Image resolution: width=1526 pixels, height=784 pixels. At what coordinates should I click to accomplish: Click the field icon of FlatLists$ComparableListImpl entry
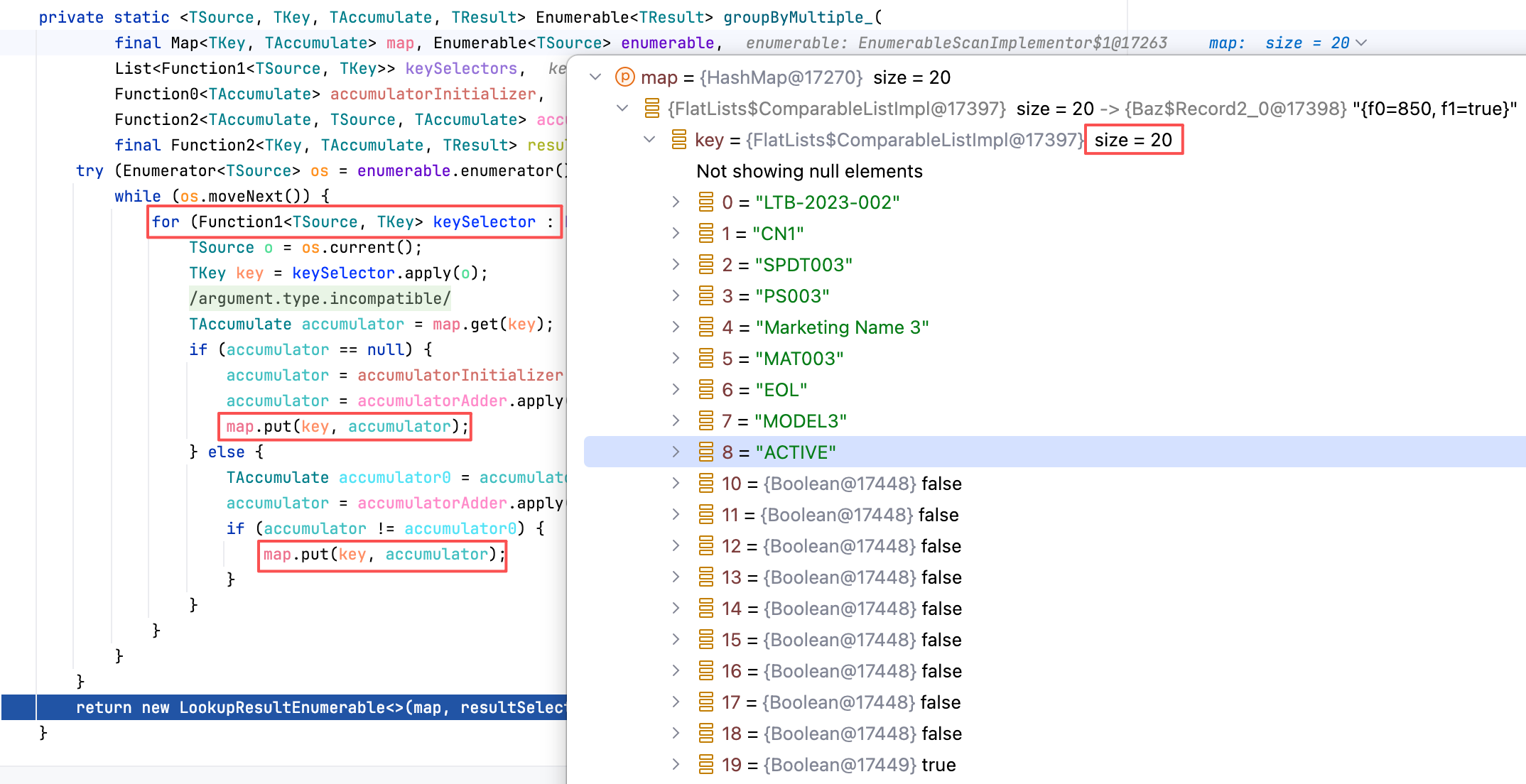651,108
